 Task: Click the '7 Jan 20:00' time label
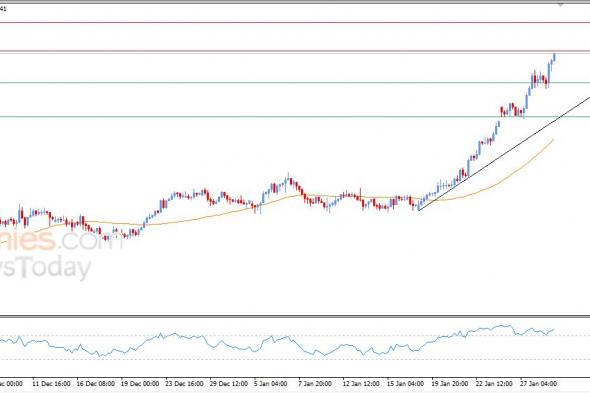315,384
